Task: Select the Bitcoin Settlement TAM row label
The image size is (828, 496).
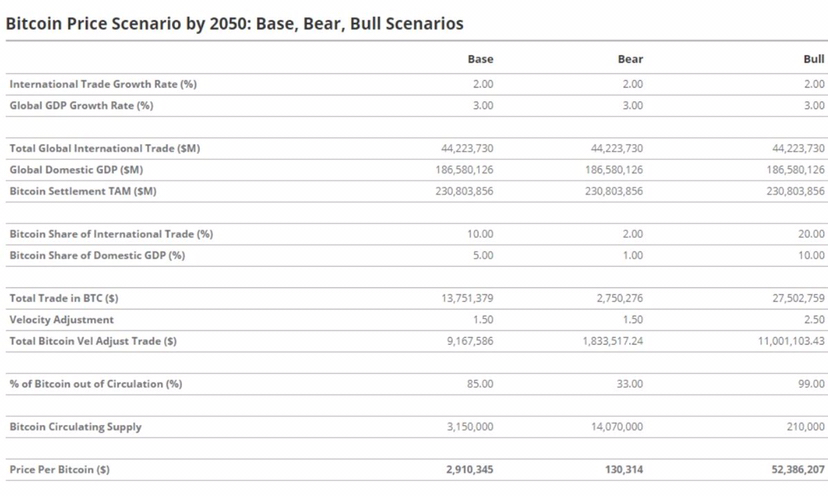Action: coord(83,191)
